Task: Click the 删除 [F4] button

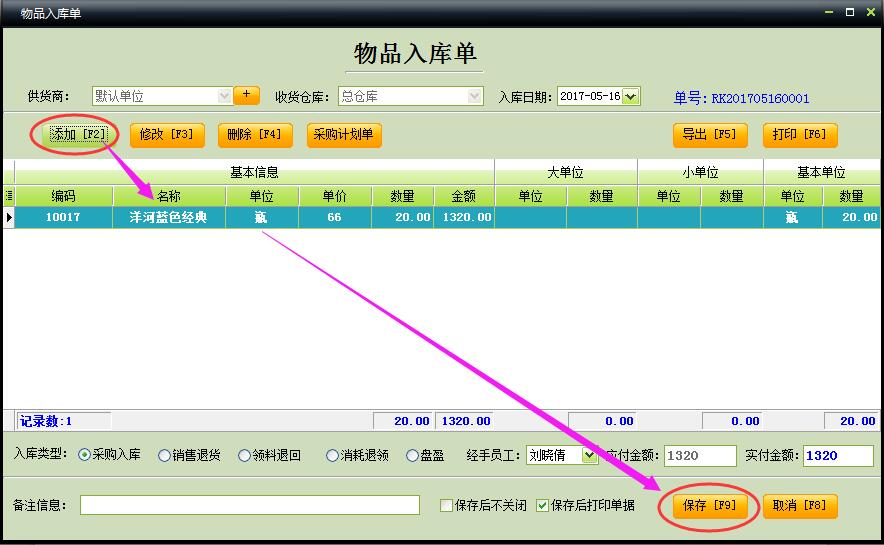Action: 255,135
